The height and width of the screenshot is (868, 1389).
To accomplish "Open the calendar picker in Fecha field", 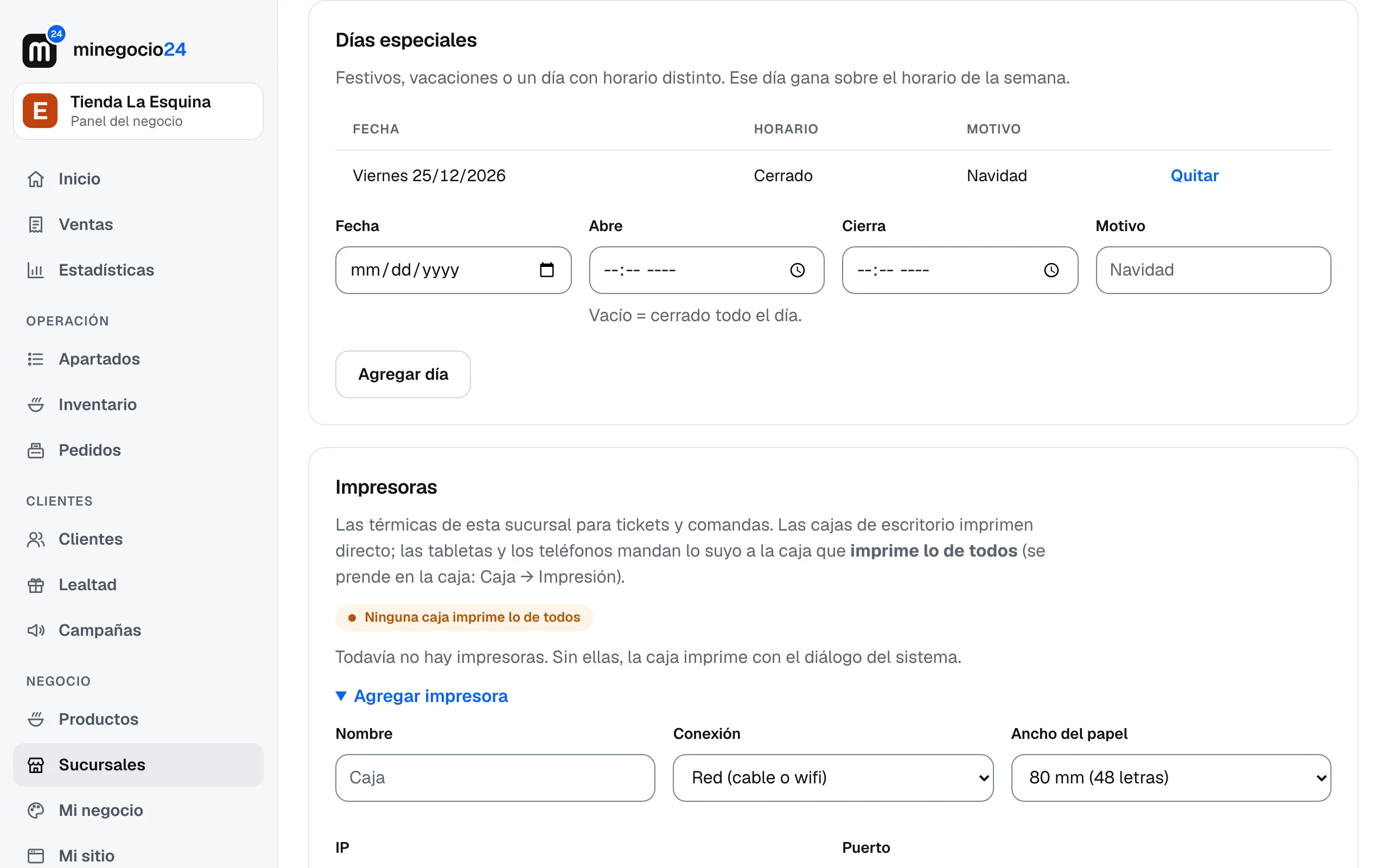I will (546, 270).
